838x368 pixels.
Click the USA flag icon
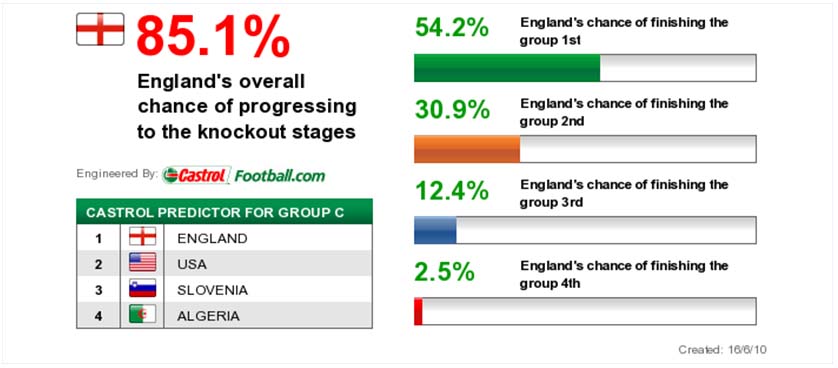(x=143, y=263)
